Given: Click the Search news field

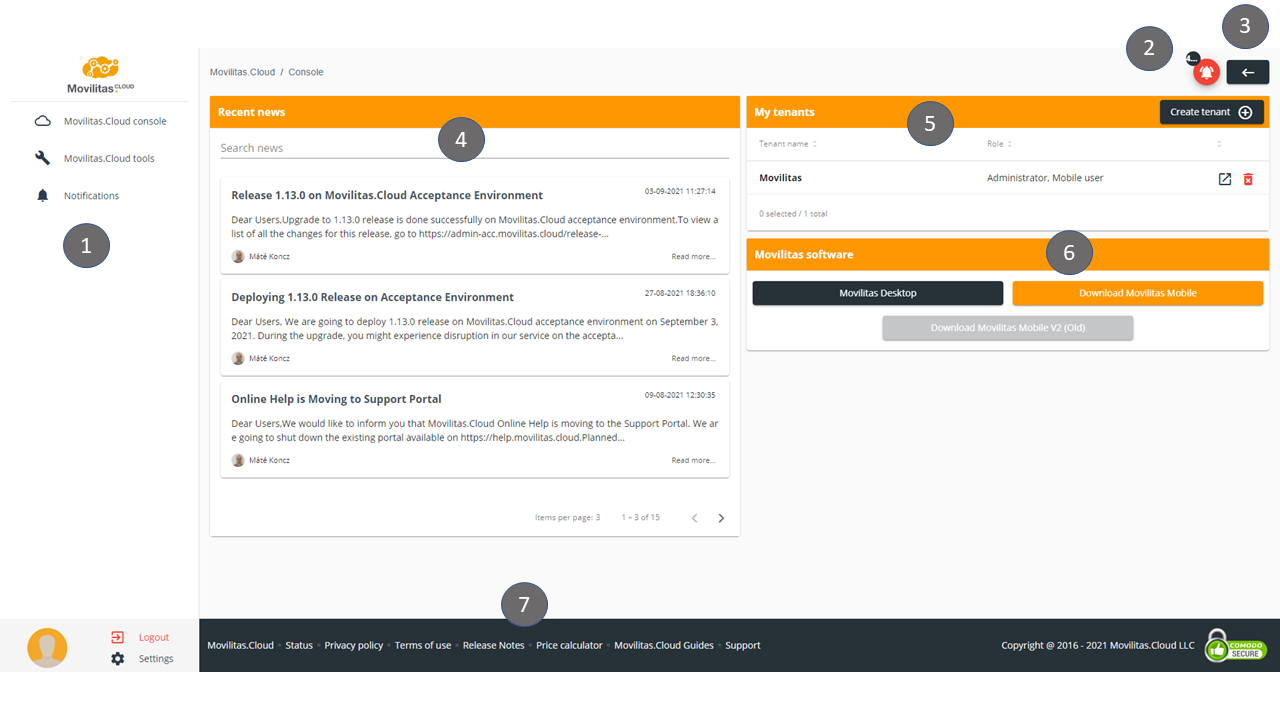Looking at the screenshot, I should pyautogui.click(x=475, y=148).
